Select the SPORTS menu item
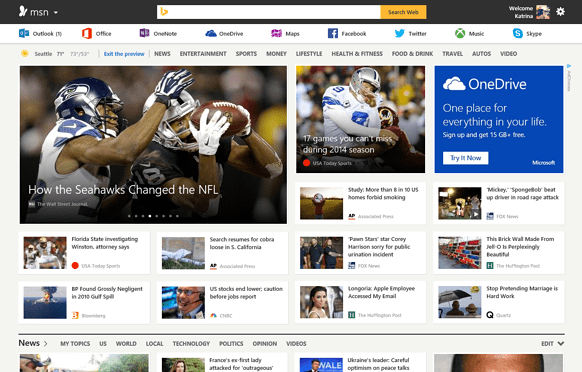This screenshot has height=372, width=582. (246, 54)
